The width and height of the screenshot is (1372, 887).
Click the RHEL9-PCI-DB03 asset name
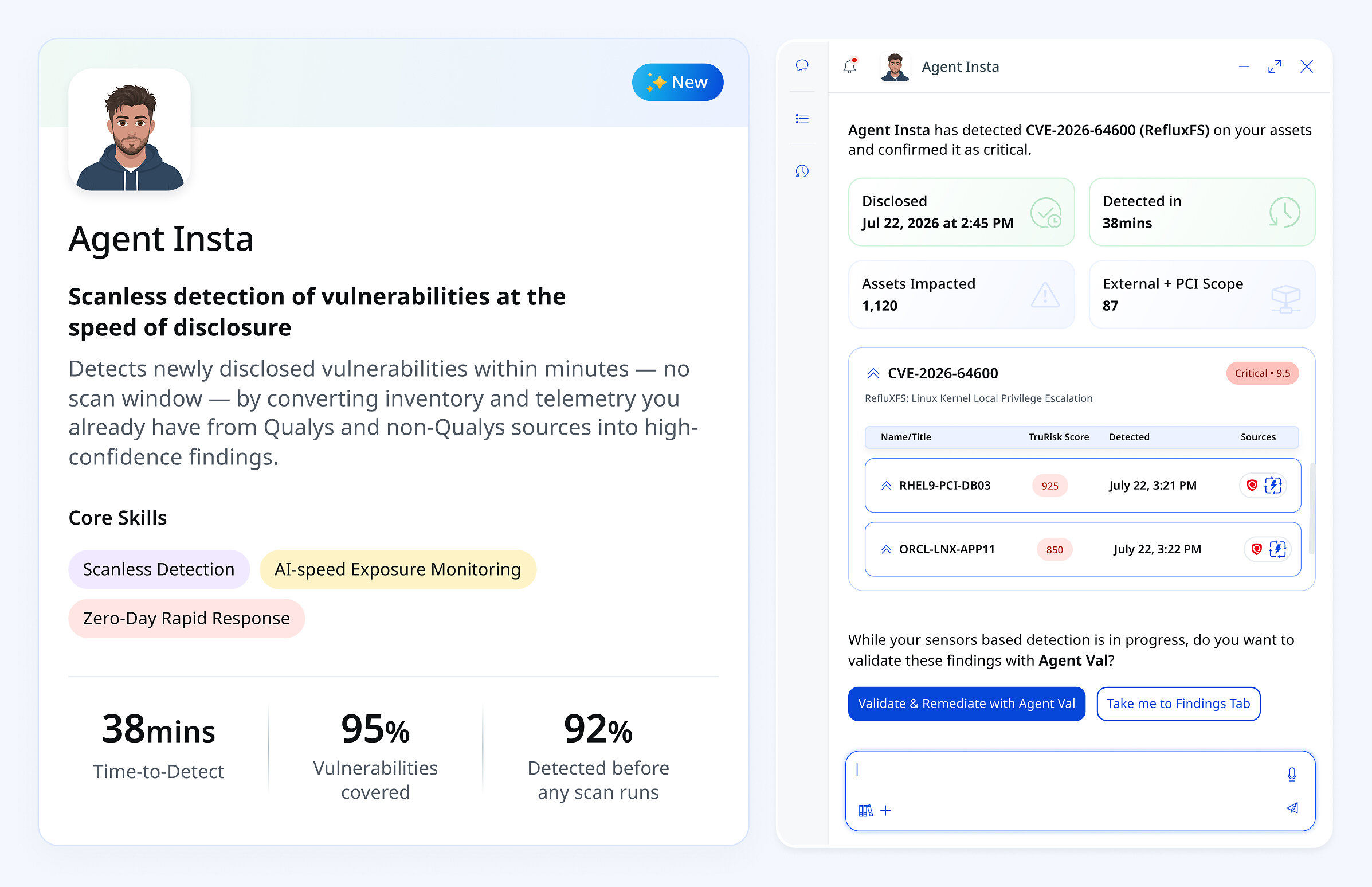tap(945, 486)
